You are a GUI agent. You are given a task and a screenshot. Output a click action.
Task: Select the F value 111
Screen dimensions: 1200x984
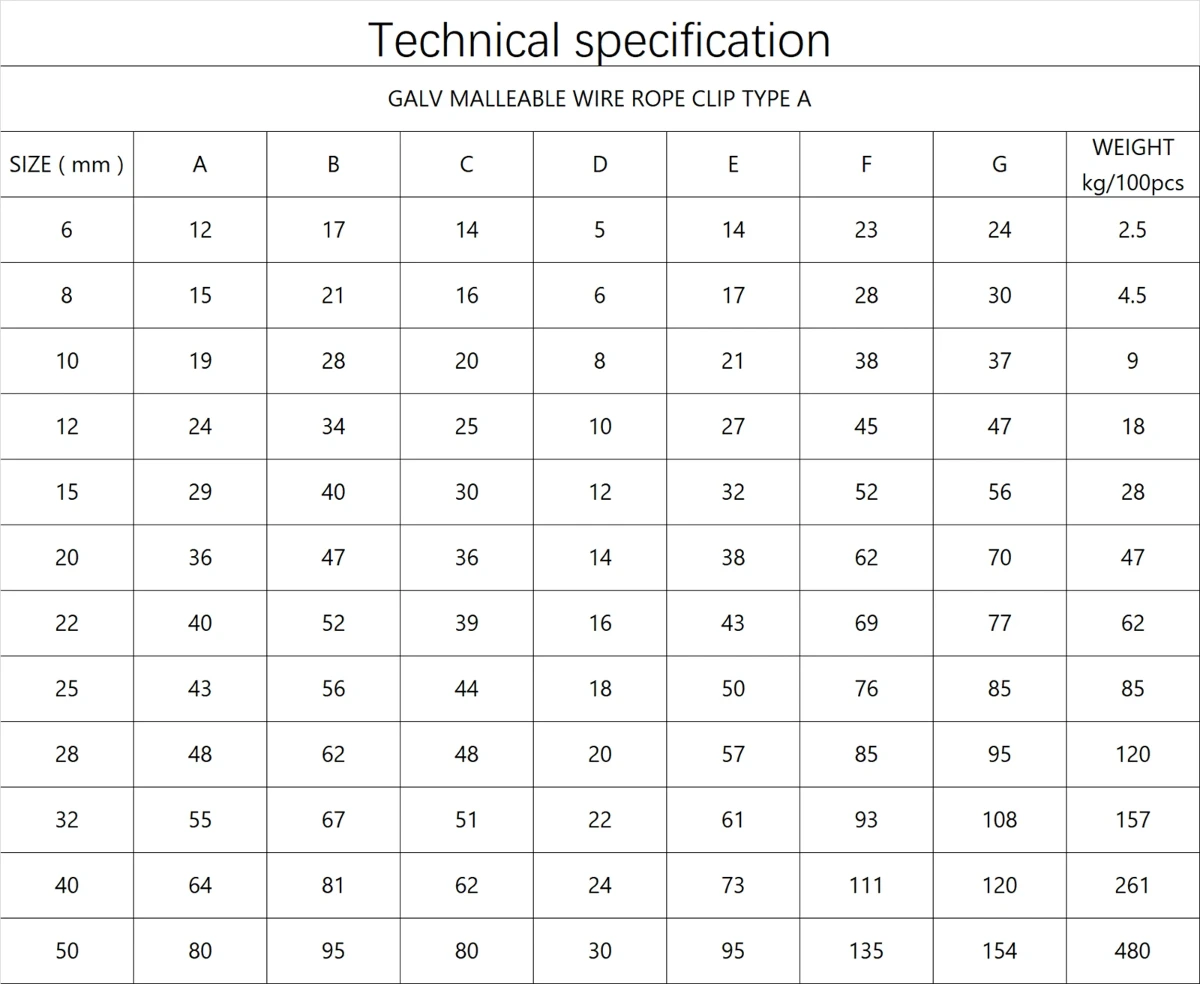[866, 886]
